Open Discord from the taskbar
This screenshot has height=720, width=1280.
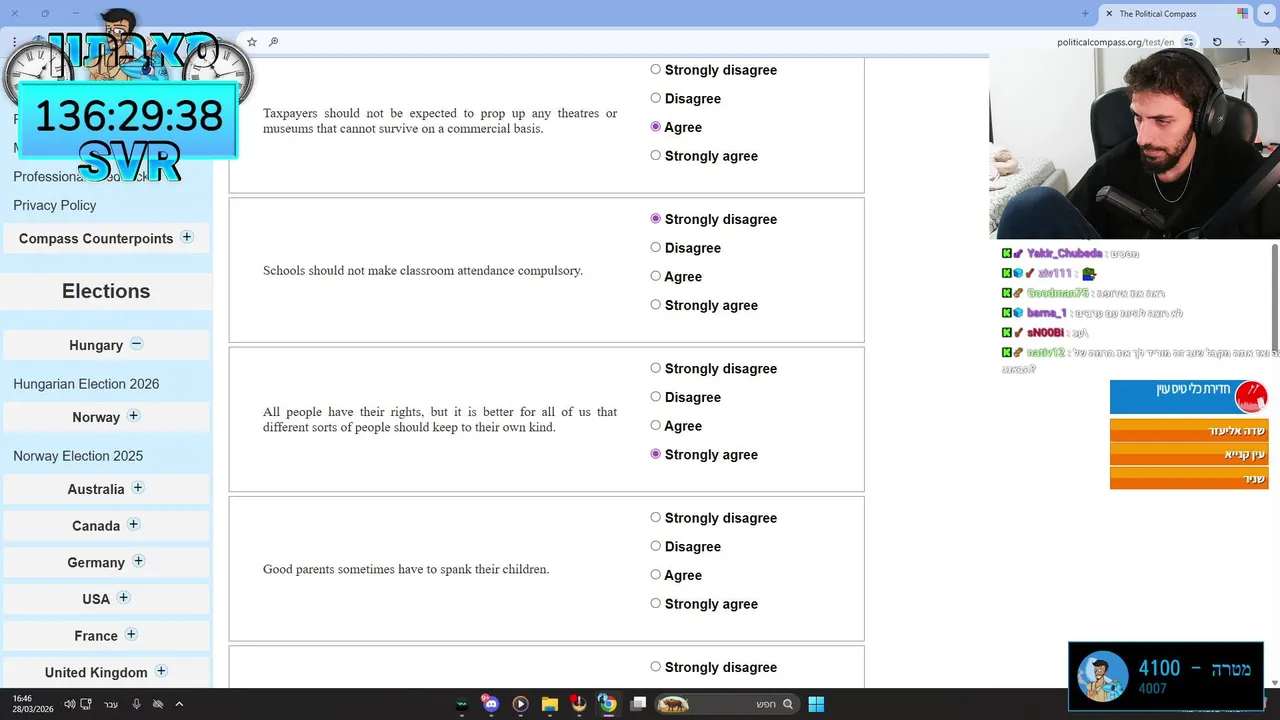pos(490,704)
